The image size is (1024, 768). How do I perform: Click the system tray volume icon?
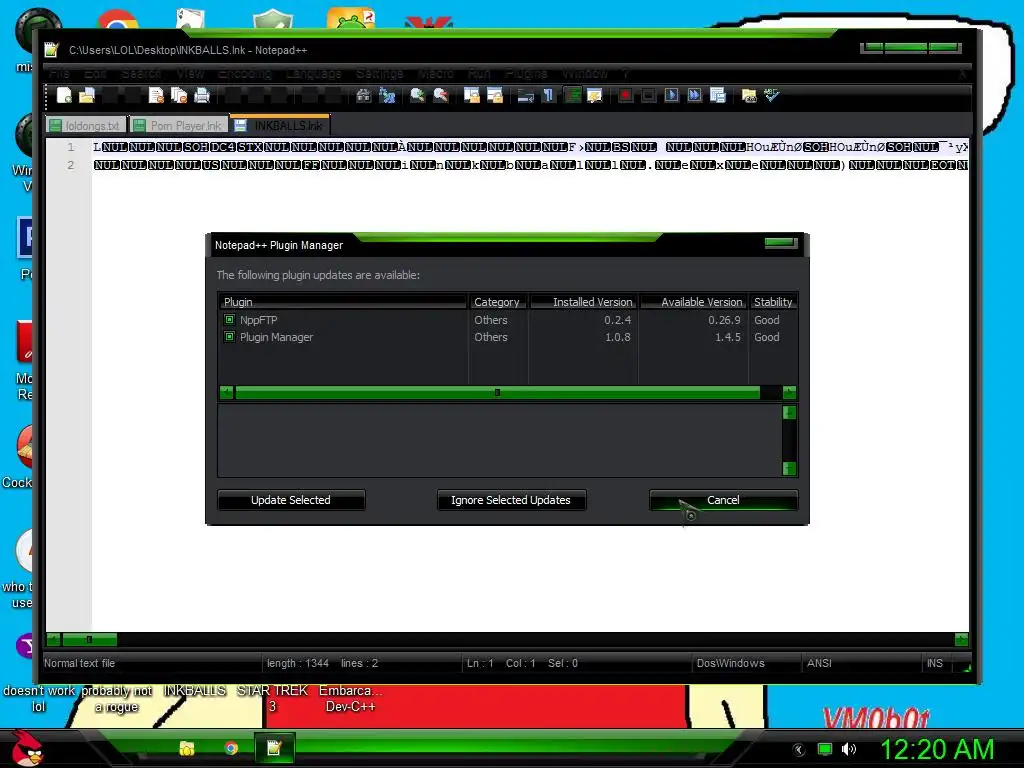[x=849, y=749]
